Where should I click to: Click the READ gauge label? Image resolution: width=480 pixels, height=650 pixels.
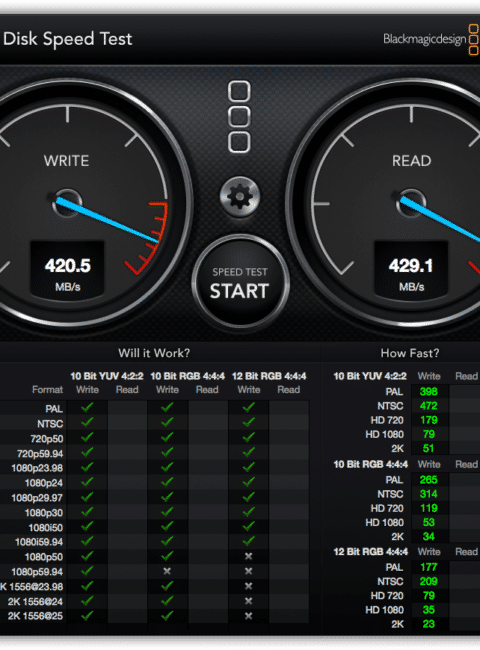pos(412,161)
